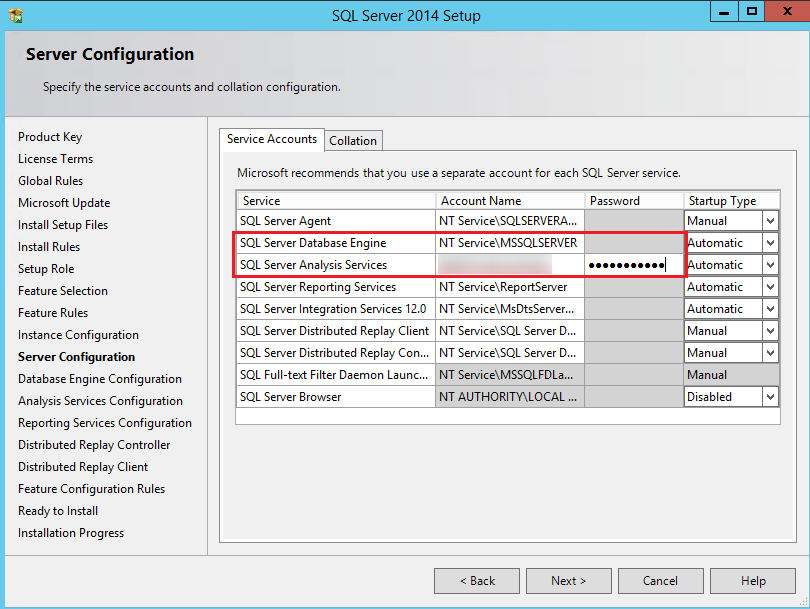
Task: Click the SQL Server setup icon in title bar
Action: tap(16, 15)
